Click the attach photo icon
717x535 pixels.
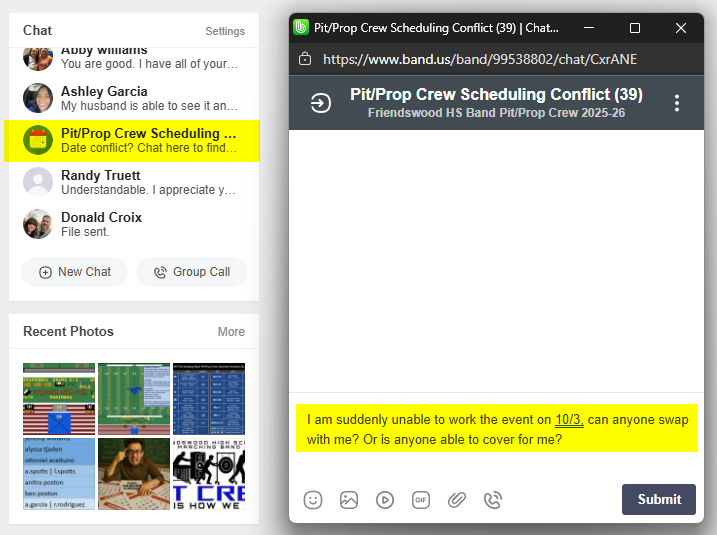[x=349, y=500]
